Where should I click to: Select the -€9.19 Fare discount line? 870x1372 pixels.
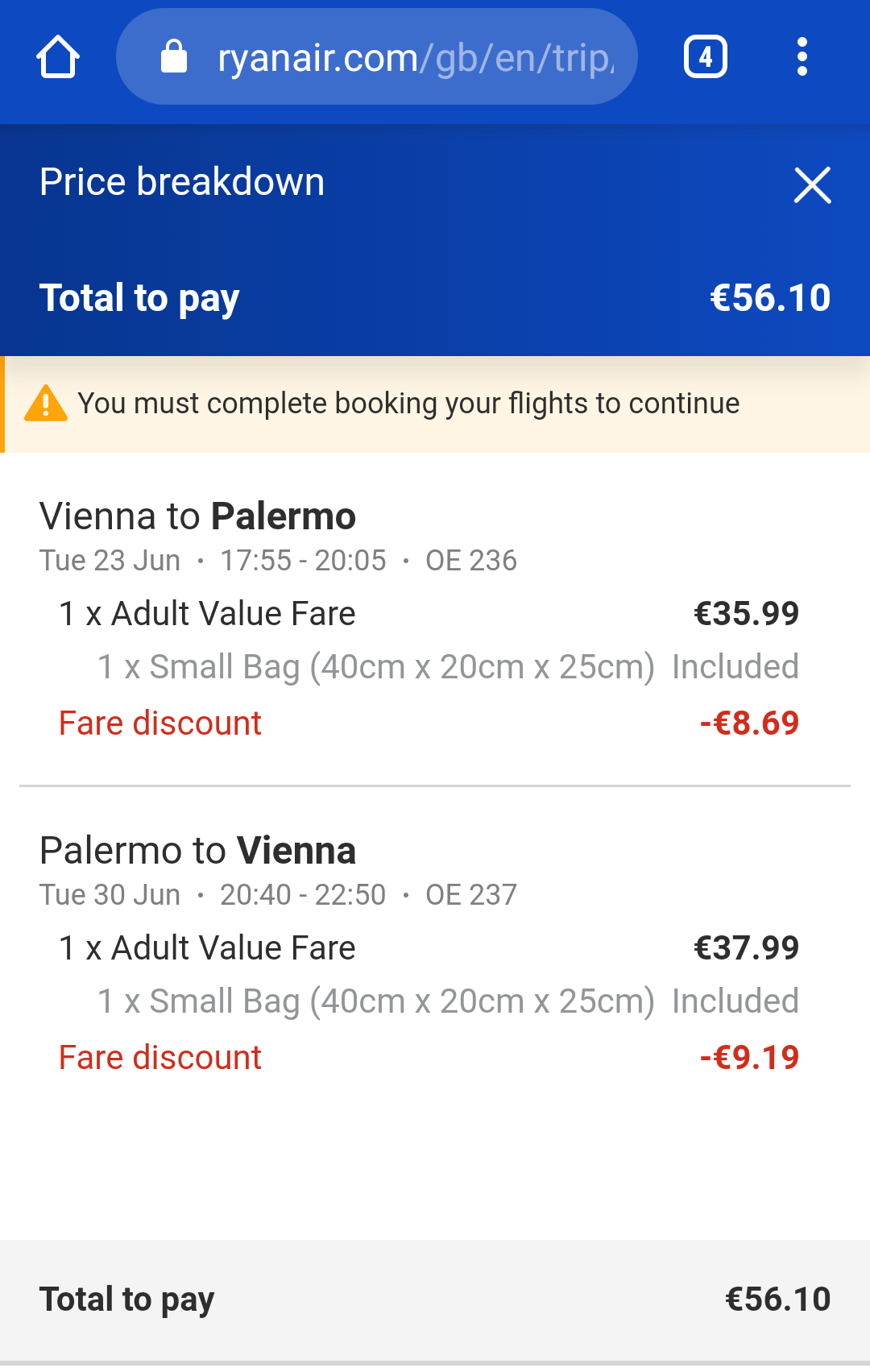point(429,1058)
